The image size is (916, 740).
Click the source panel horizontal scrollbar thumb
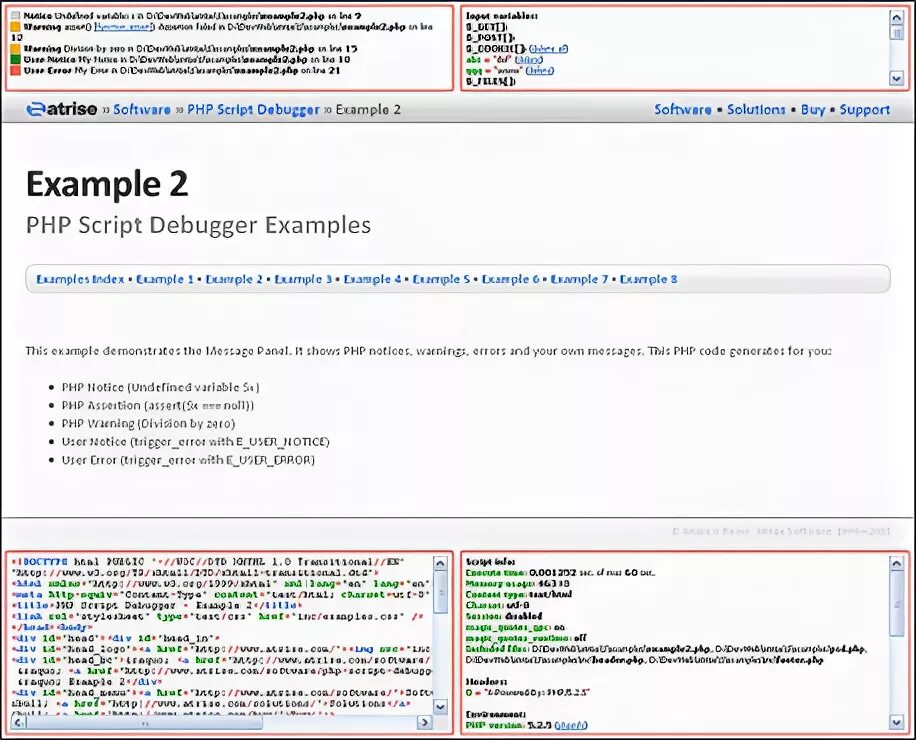tap(144, 722)
